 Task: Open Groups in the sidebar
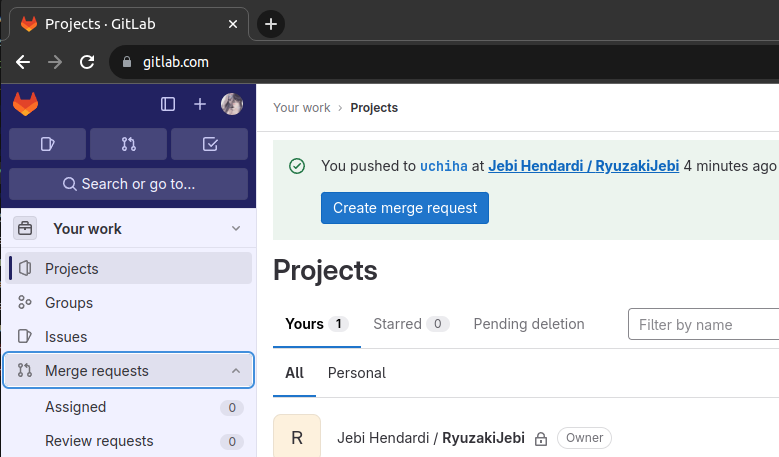[68, 303]
